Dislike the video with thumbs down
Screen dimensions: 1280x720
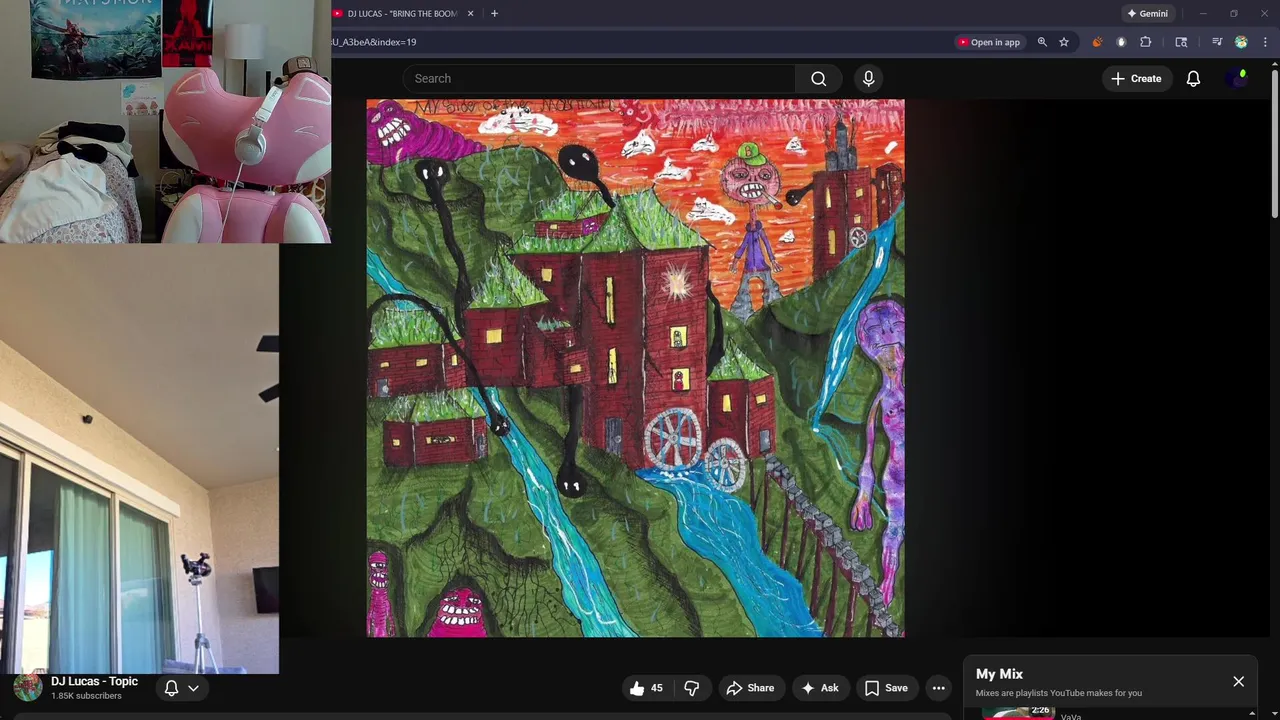pos(692,688)
